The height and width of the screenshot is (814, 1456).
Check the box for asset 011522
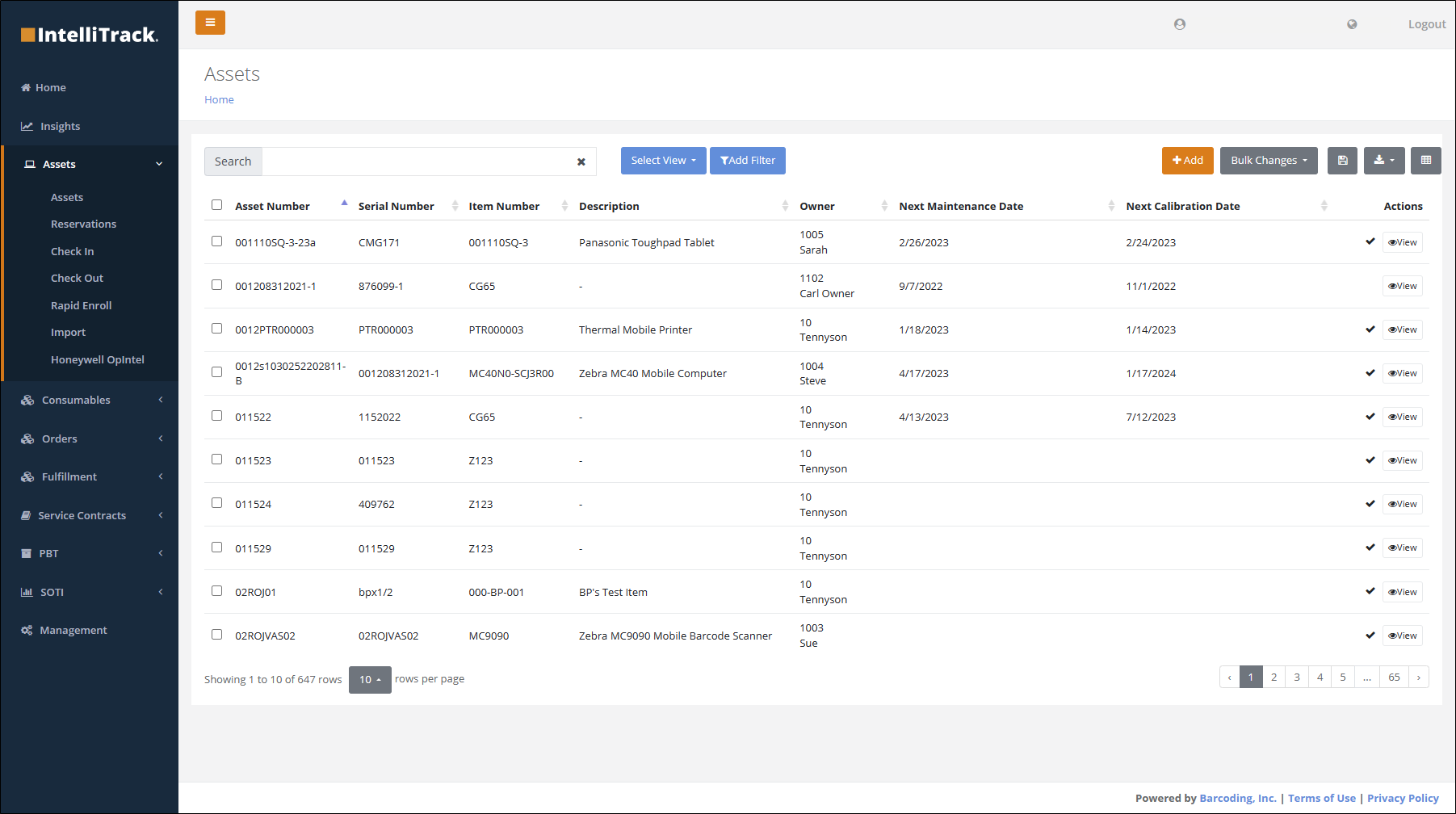(x=216, y=416)
